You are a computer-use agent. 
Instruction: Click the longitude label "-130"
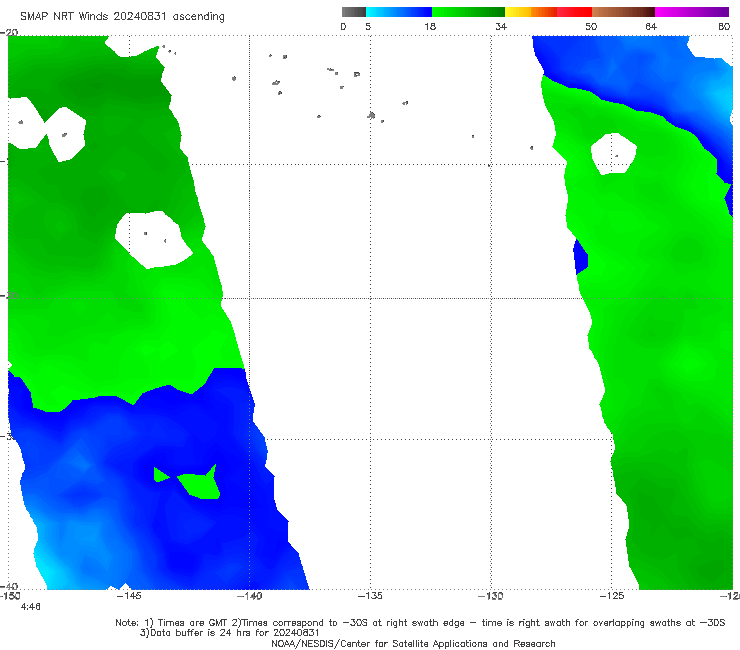(x=491, y=596)
